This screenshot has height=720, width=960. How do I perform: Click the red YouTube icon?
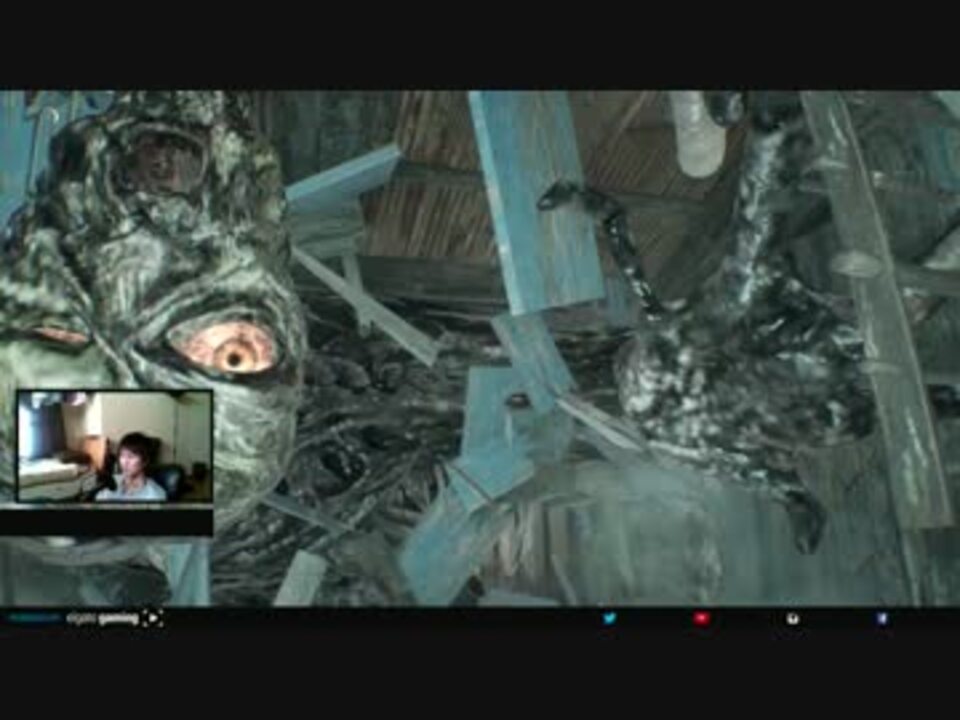(x=702, y=619)
